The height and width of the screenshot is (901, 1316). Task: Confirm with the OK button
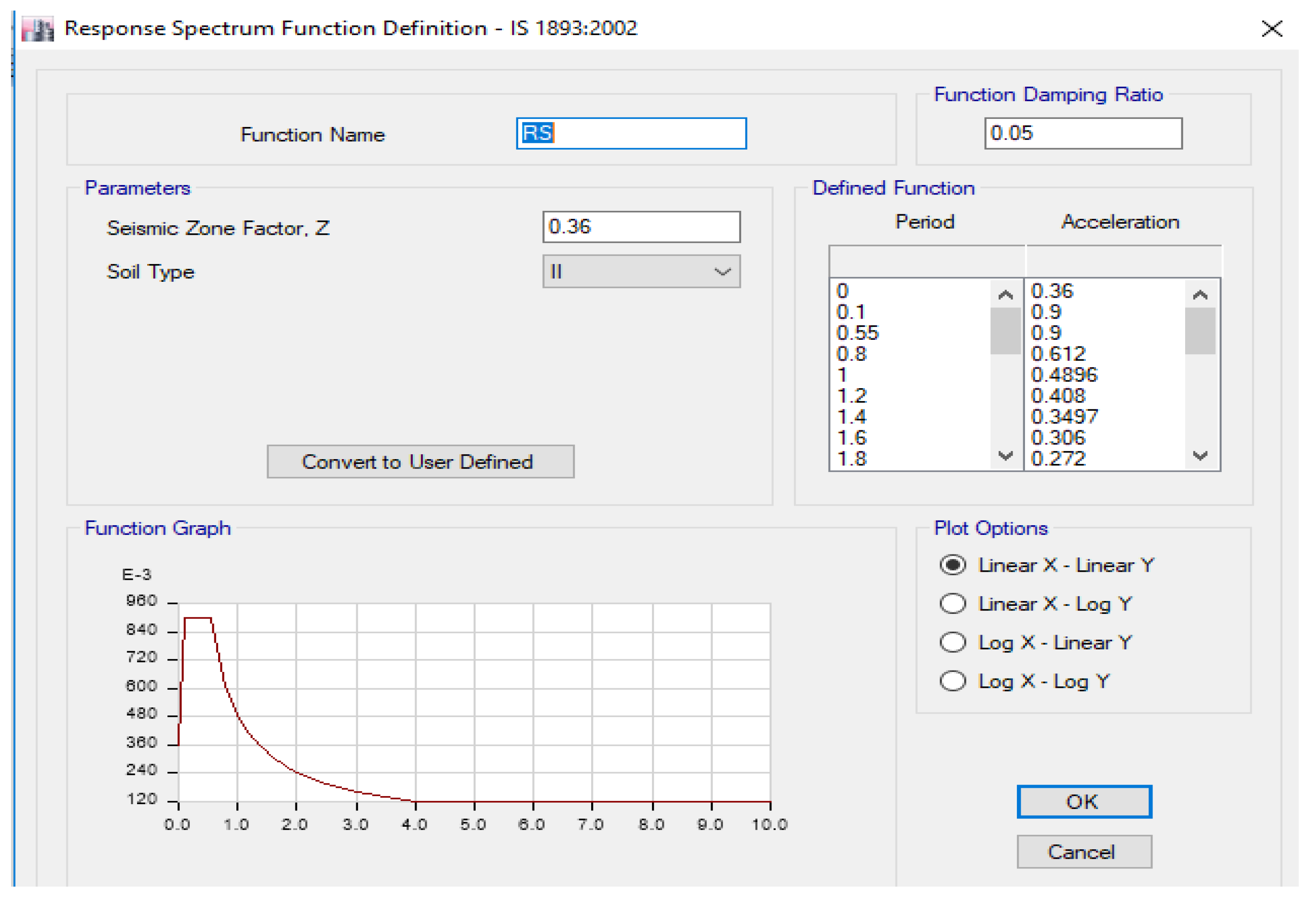coord(1084,801)
